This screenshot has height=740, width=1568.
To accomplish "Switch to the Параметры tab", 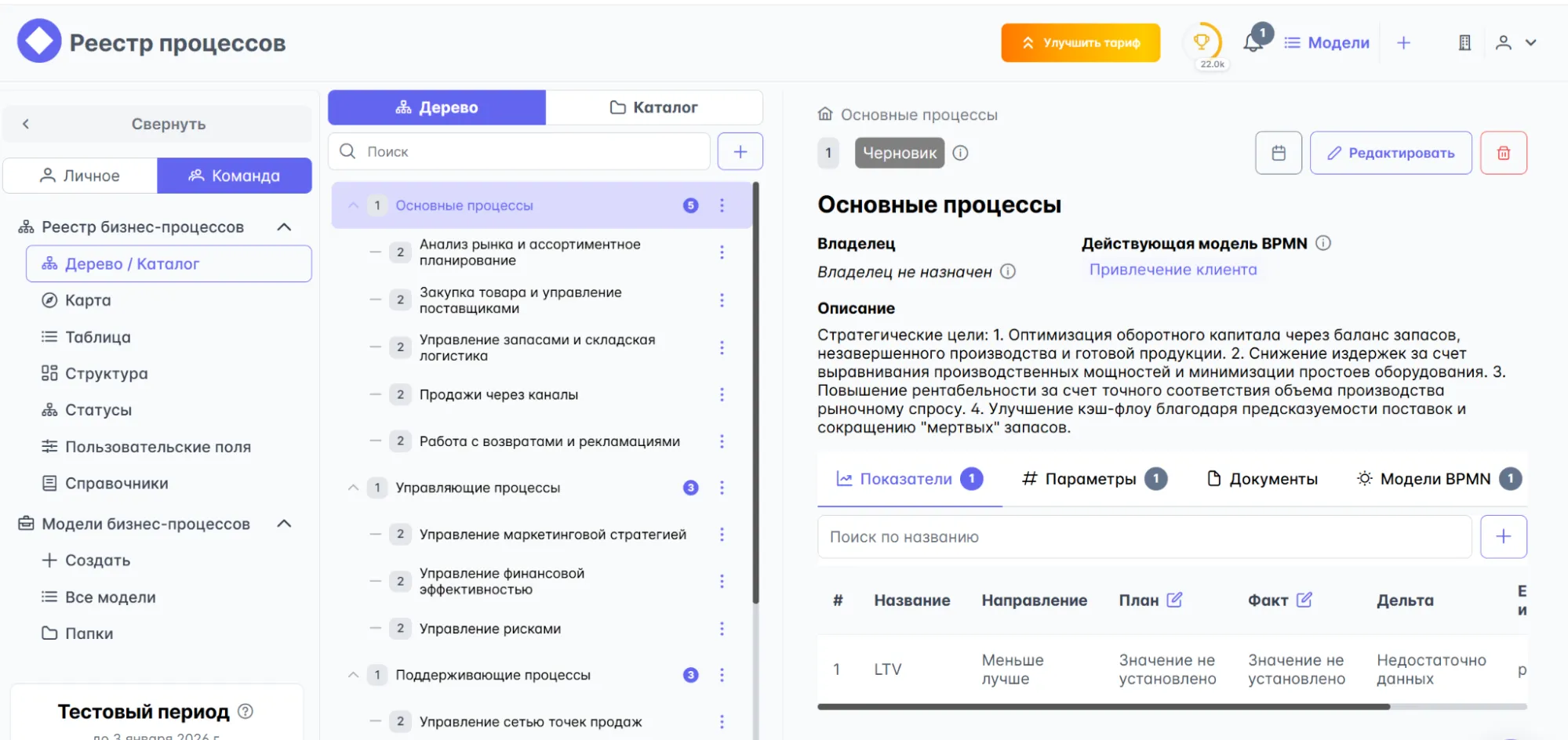I will 1090,478.
